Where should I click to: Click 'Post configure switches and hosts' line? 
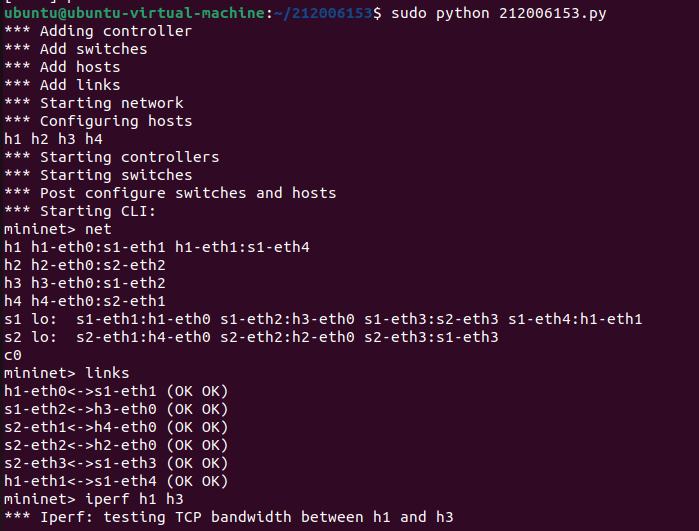point(170,193)
